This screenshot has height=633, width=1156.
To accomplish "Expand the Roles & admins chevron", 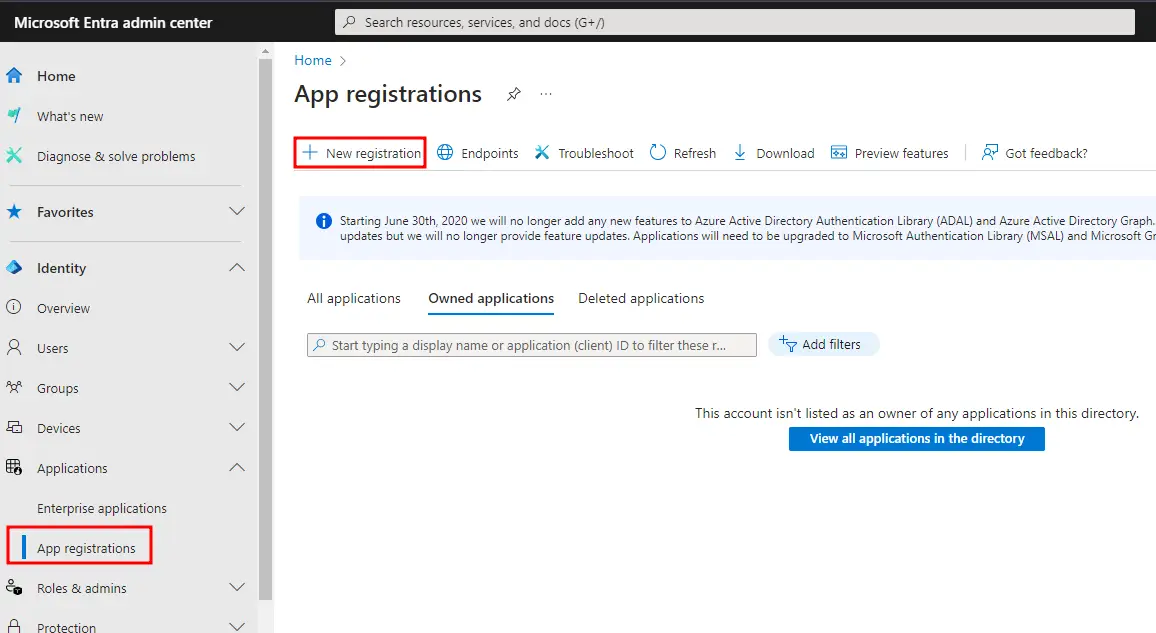I will 237,587.
